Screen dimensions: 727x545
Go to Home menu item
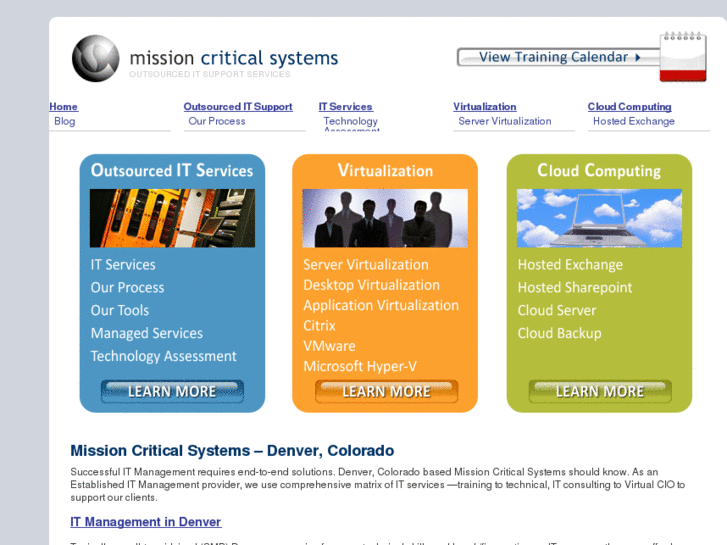64,107
